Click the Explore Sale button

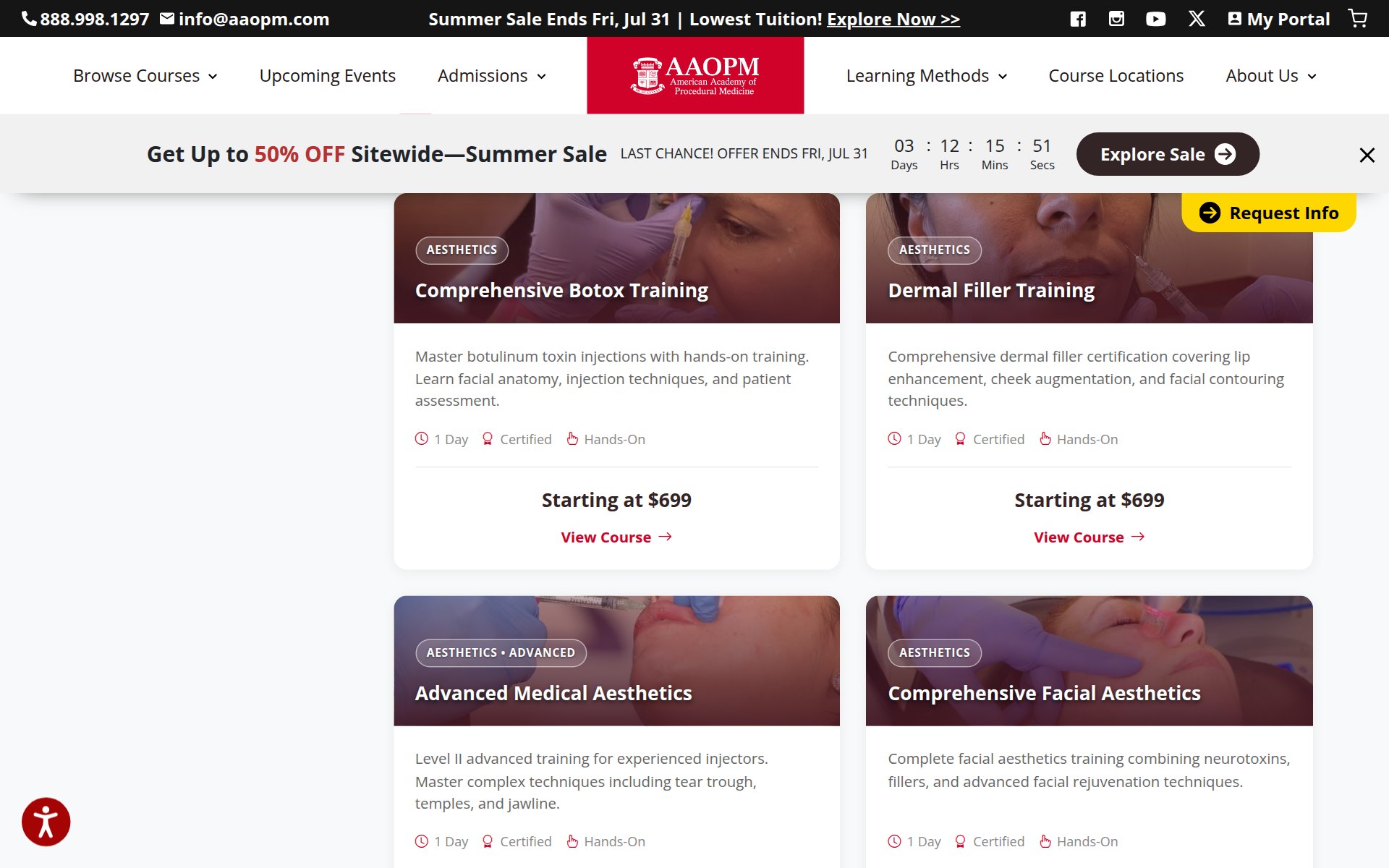1168,154
